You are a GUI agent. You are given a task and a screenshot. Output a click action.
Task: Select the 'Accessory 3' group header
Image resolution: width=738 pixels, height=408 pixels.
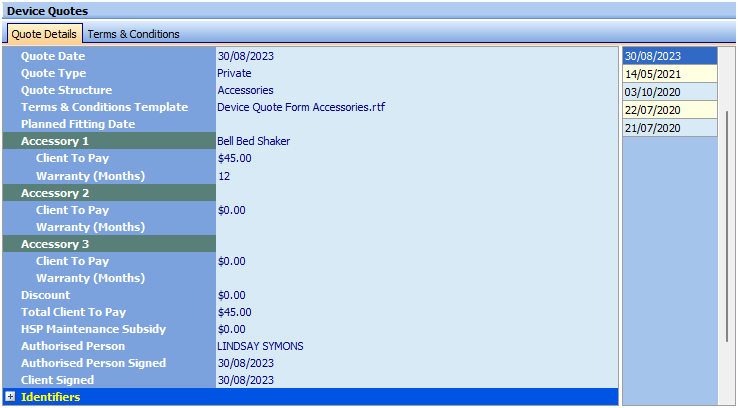click(x=109, y=244)
